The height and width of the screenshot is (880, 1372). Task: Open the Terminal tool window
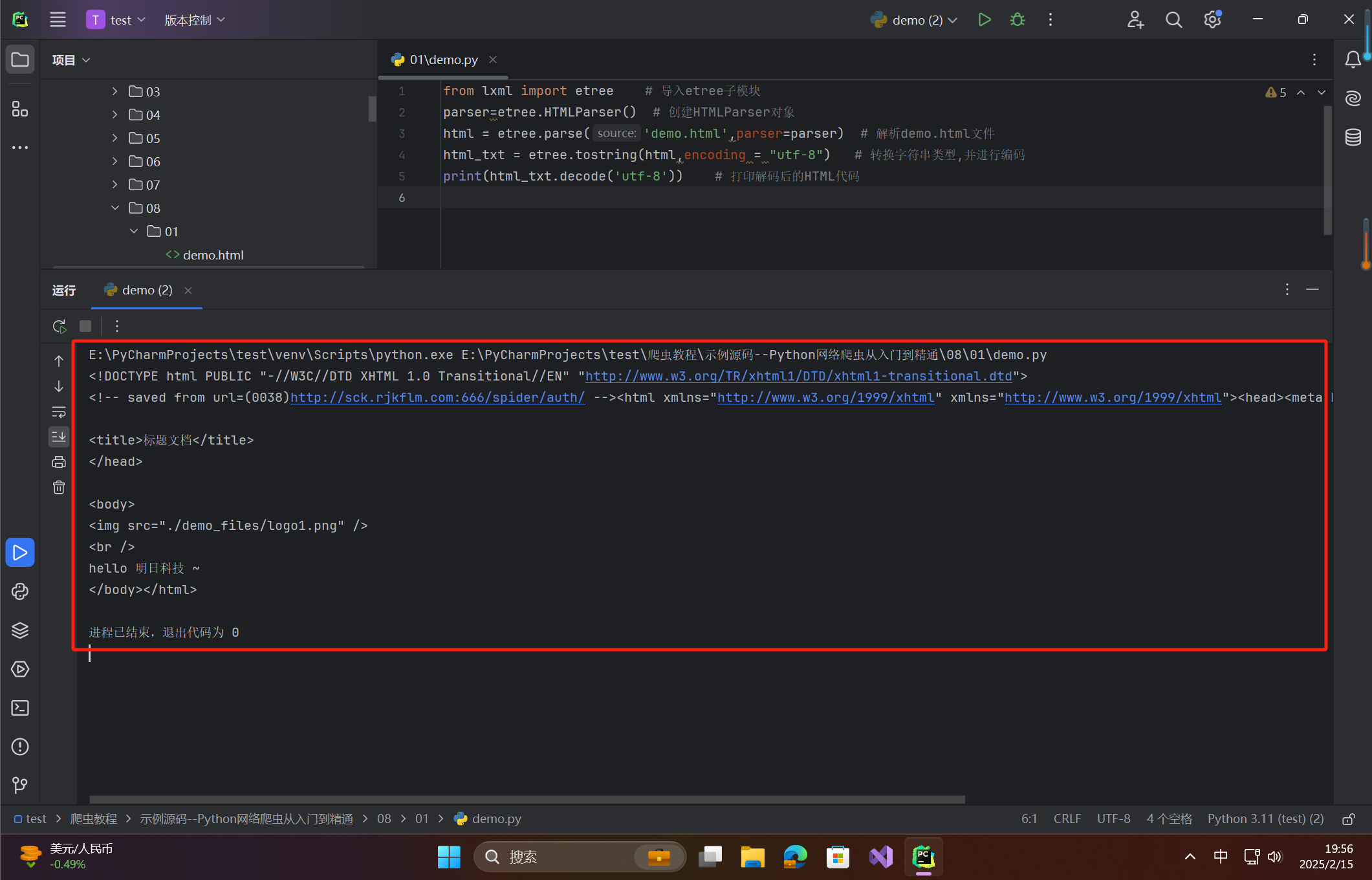[x=20, y=708]
